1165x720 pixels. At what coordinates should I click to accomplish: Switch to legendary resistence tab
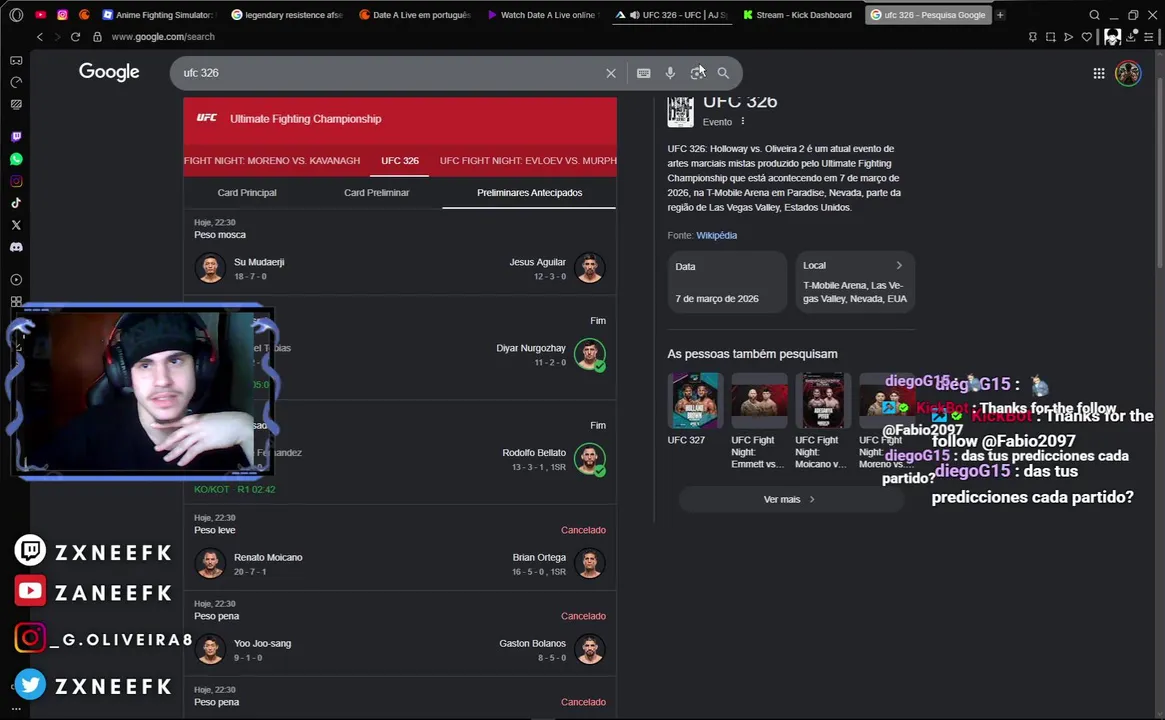[287, 15]
